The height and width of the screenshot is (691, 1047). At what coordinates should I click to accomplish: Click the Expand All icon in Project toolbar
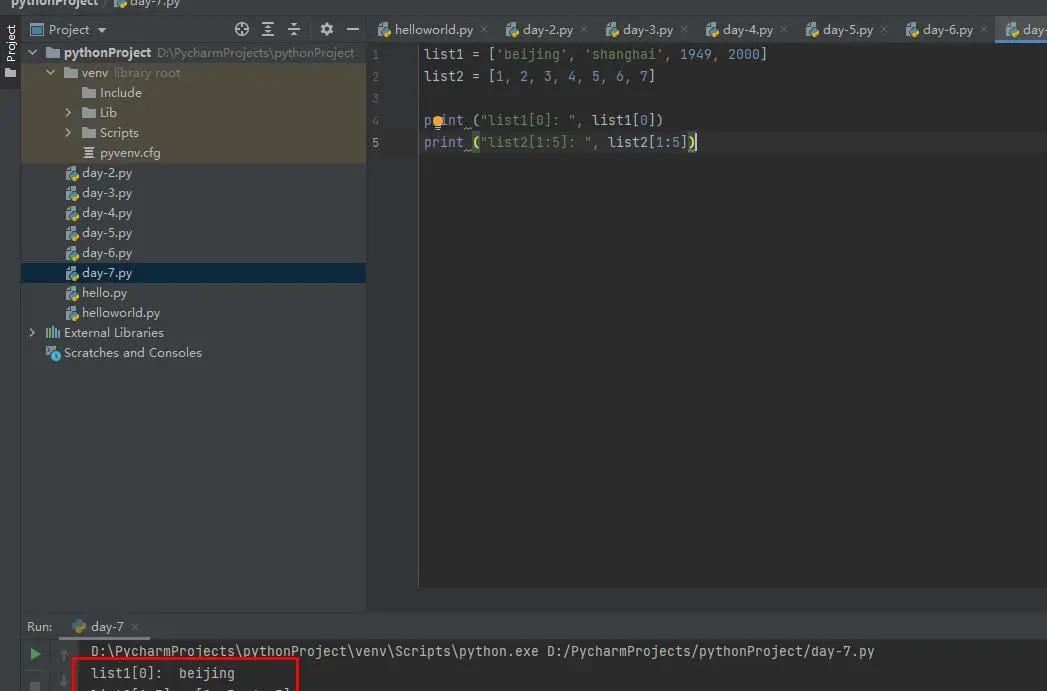[x=268, y=29]
